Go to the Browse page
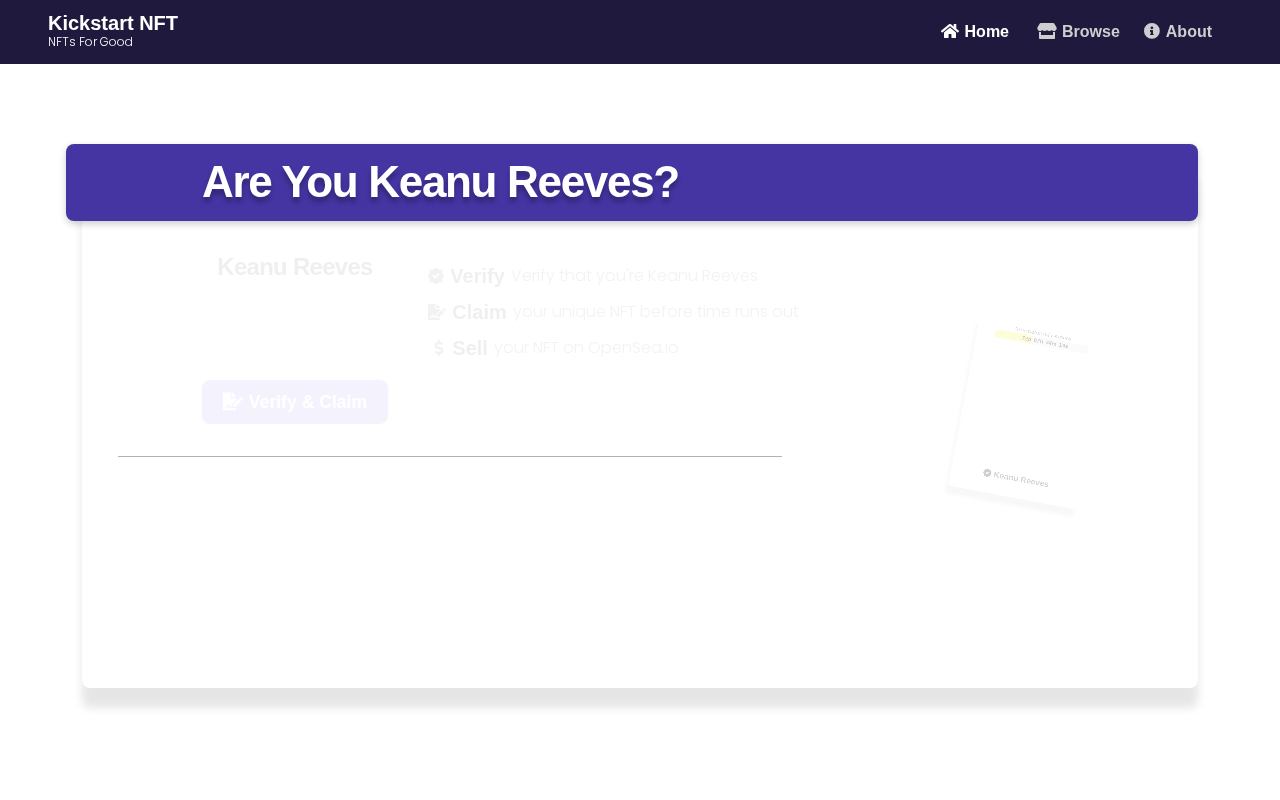The height and width of the screenshot is (800, 1280). [x=1078, y=32]
